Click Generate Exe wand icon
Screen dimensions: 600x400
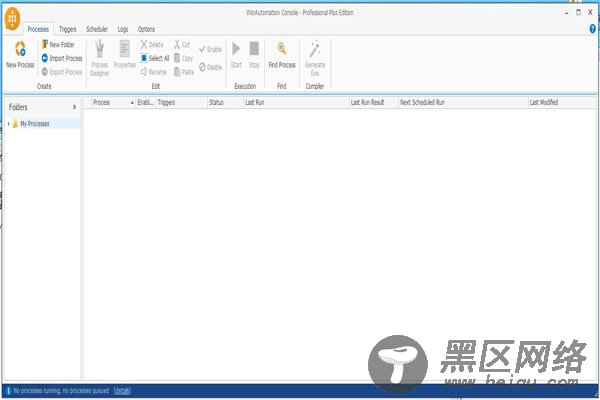point(315,49)
